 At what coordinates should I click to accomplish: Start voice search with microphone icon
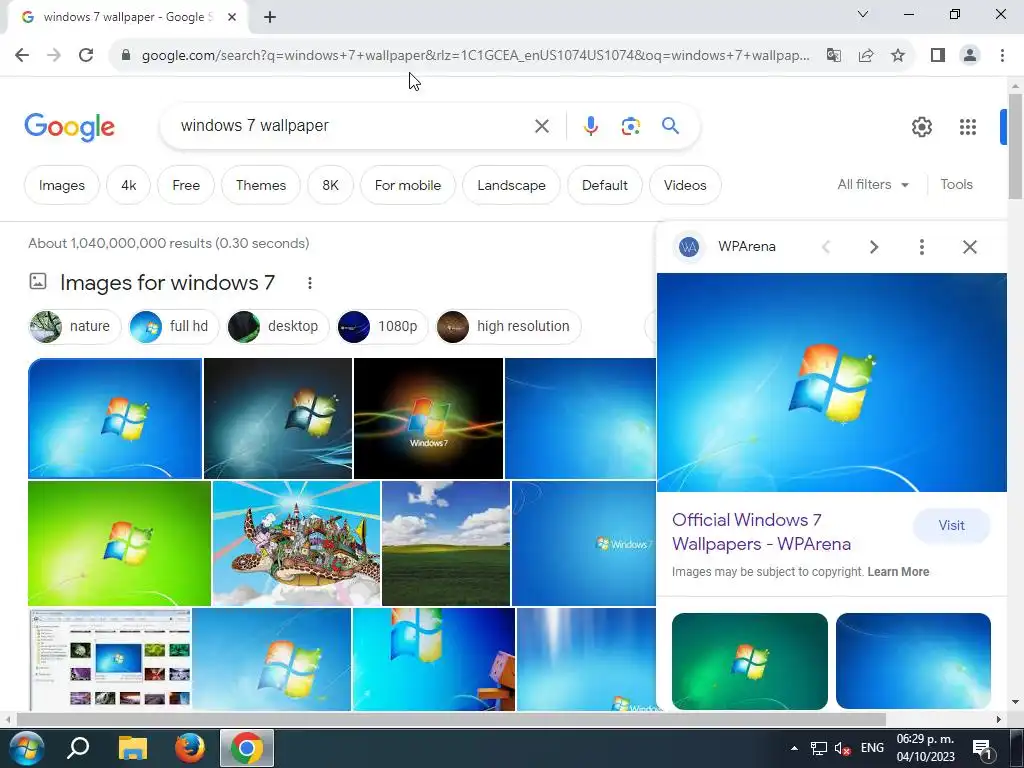point(590,126)
